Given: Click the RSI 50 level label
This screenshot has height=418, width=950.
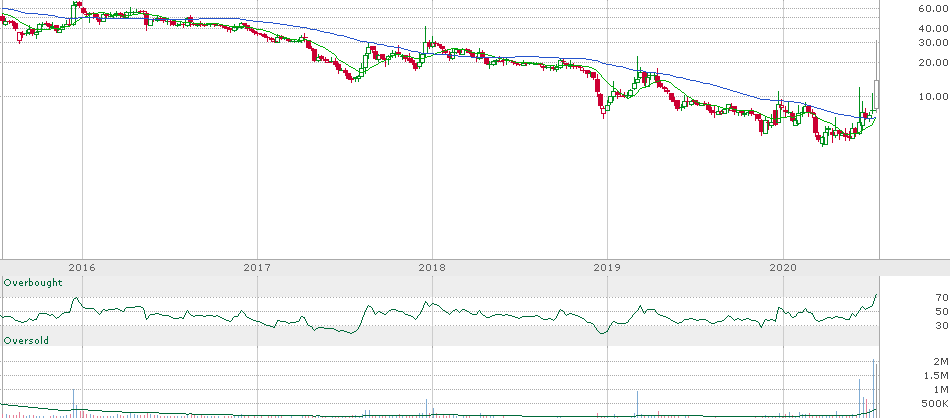Looking at the screenshot, I should tap(942, 311).
